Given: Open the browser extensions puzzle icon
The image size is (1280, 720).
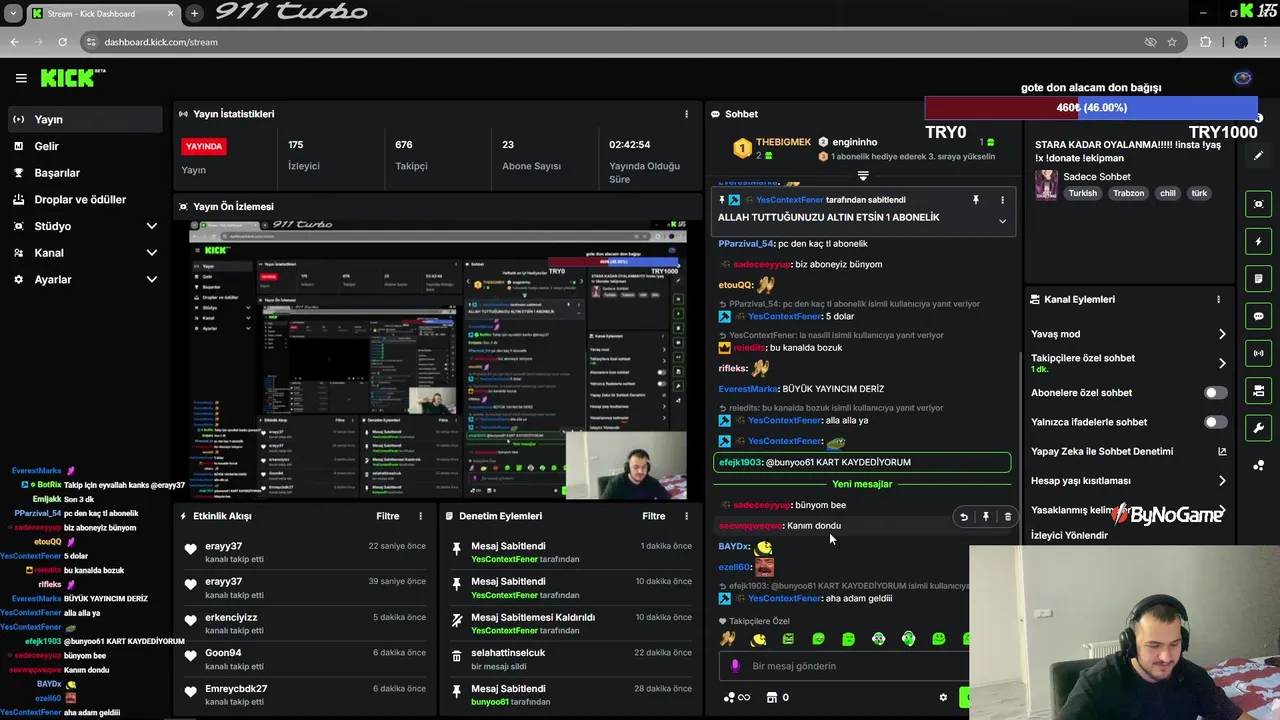Looking at the screenshot, I should (x=1205, y=42).
